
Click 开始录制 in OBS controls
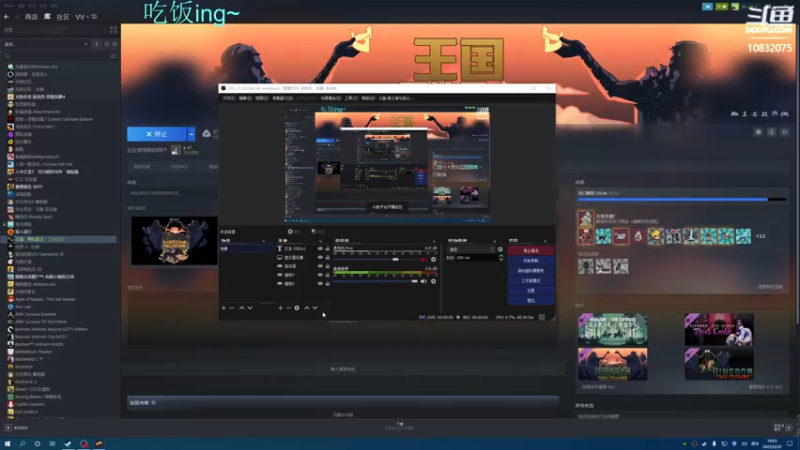coord(531,261)
